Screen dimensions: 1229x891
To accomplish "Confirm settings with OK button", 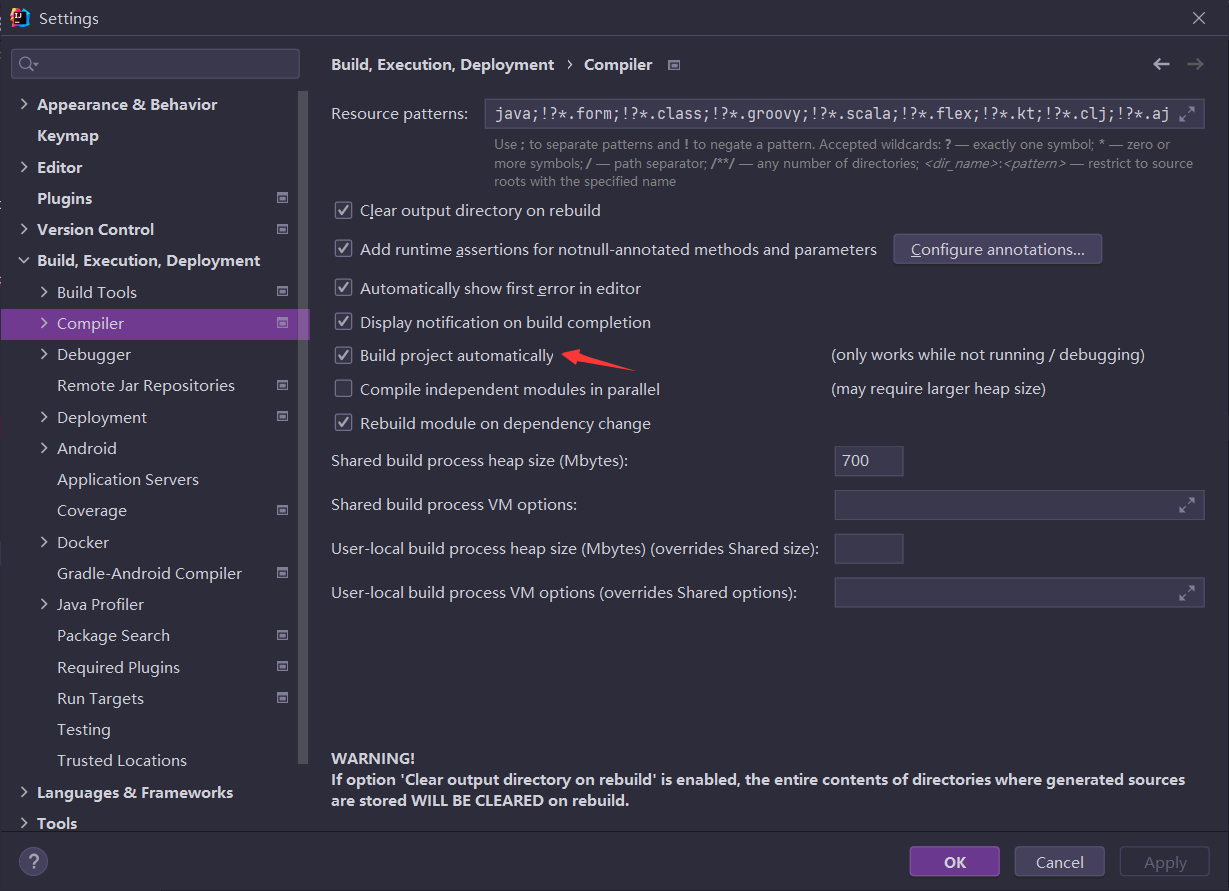I will [x=955, y=862].
